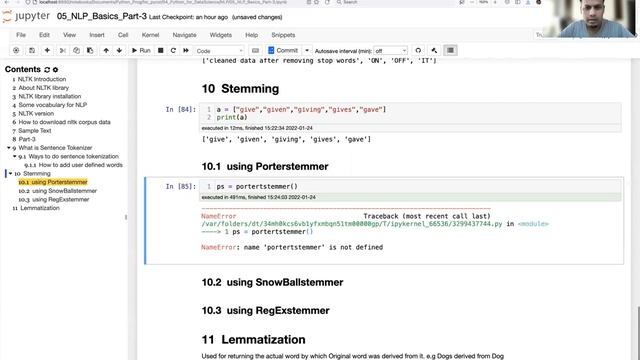Open the Edit menu
The width and height of the screenshot is (640, 360).
pyautogui.click(x=44, y=35)
